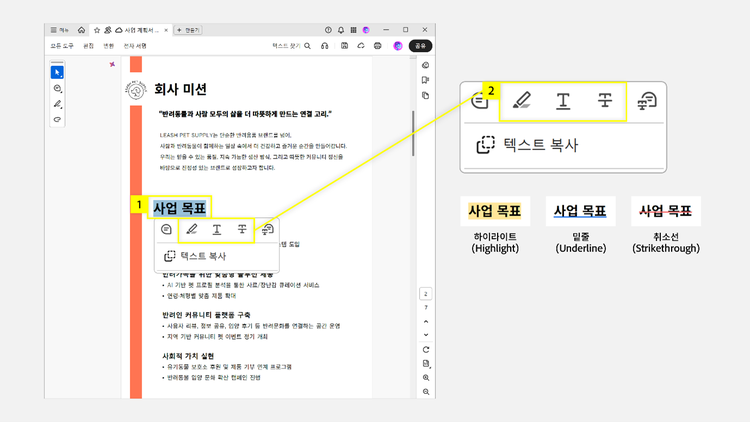Highlight selected text via popup toolbar
Viewport: 750px width, 422px height.
click(x=191, y=230)
